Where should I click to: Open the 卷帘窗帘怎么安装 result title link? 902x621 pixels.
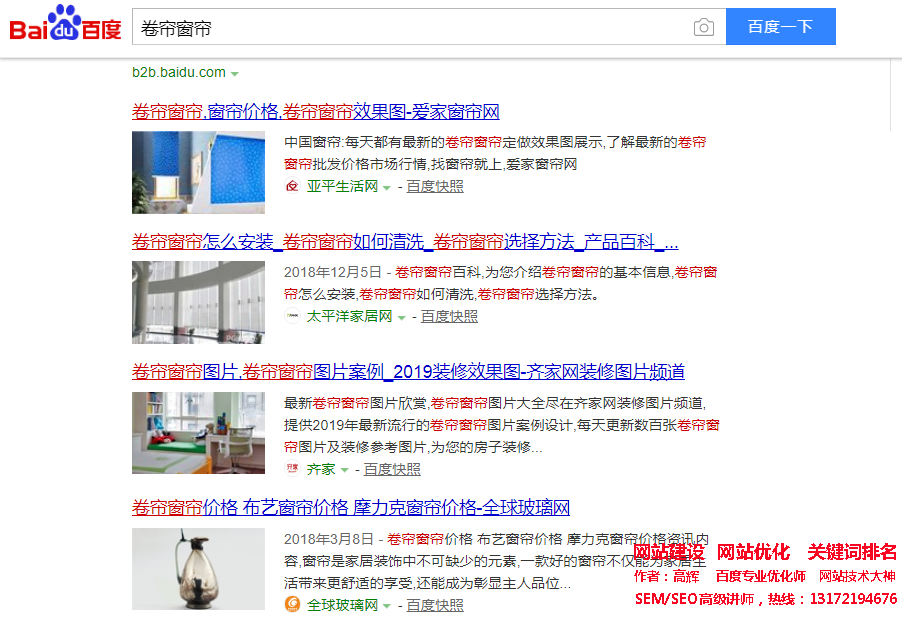405,242
